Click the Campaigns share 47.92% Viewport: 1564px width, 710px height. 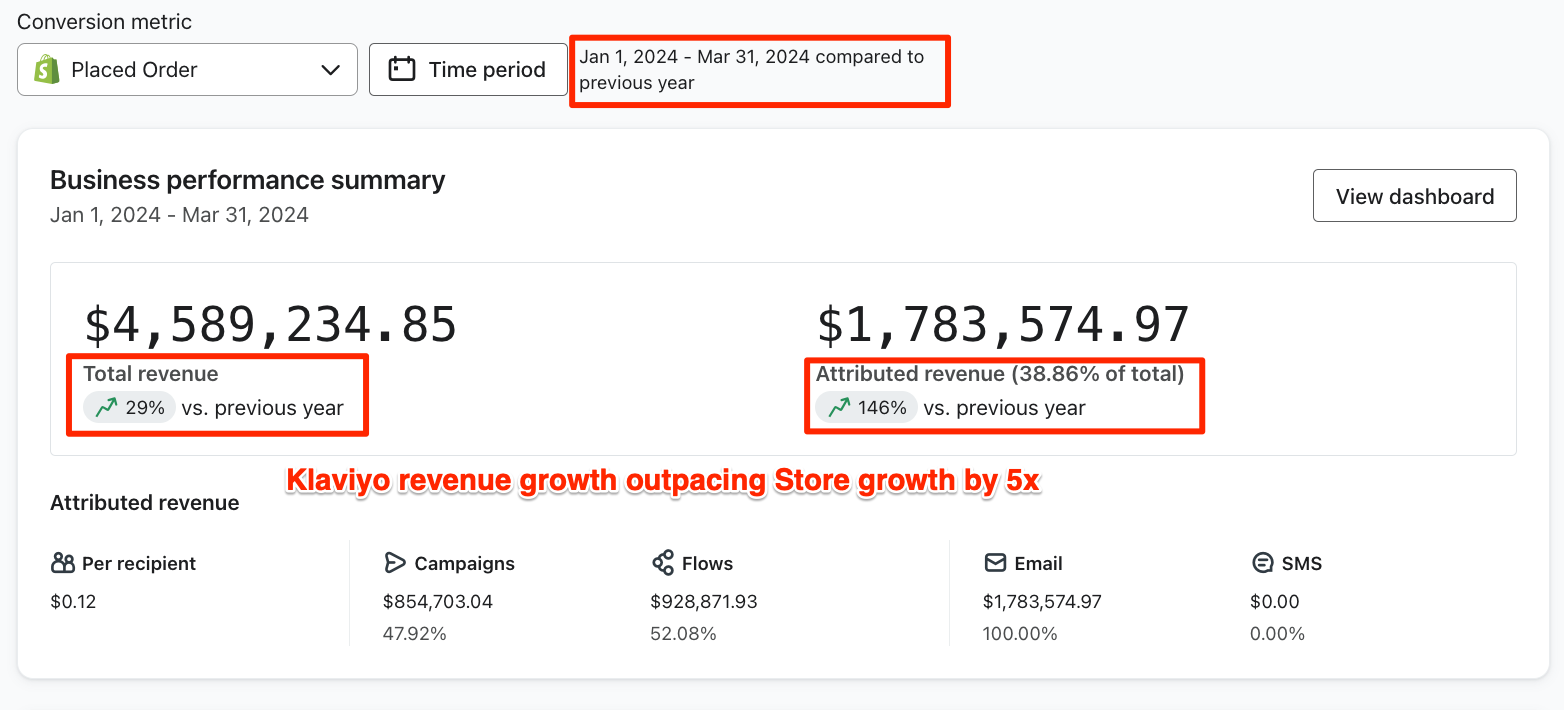click(x=415, y=634)
